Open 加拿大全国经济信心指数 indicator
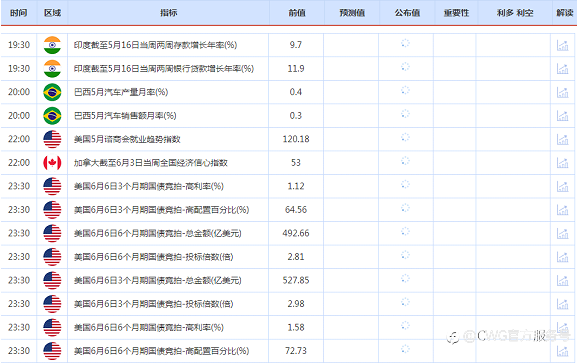This screenshot has height=364, width=578. [x=151, y=163]
